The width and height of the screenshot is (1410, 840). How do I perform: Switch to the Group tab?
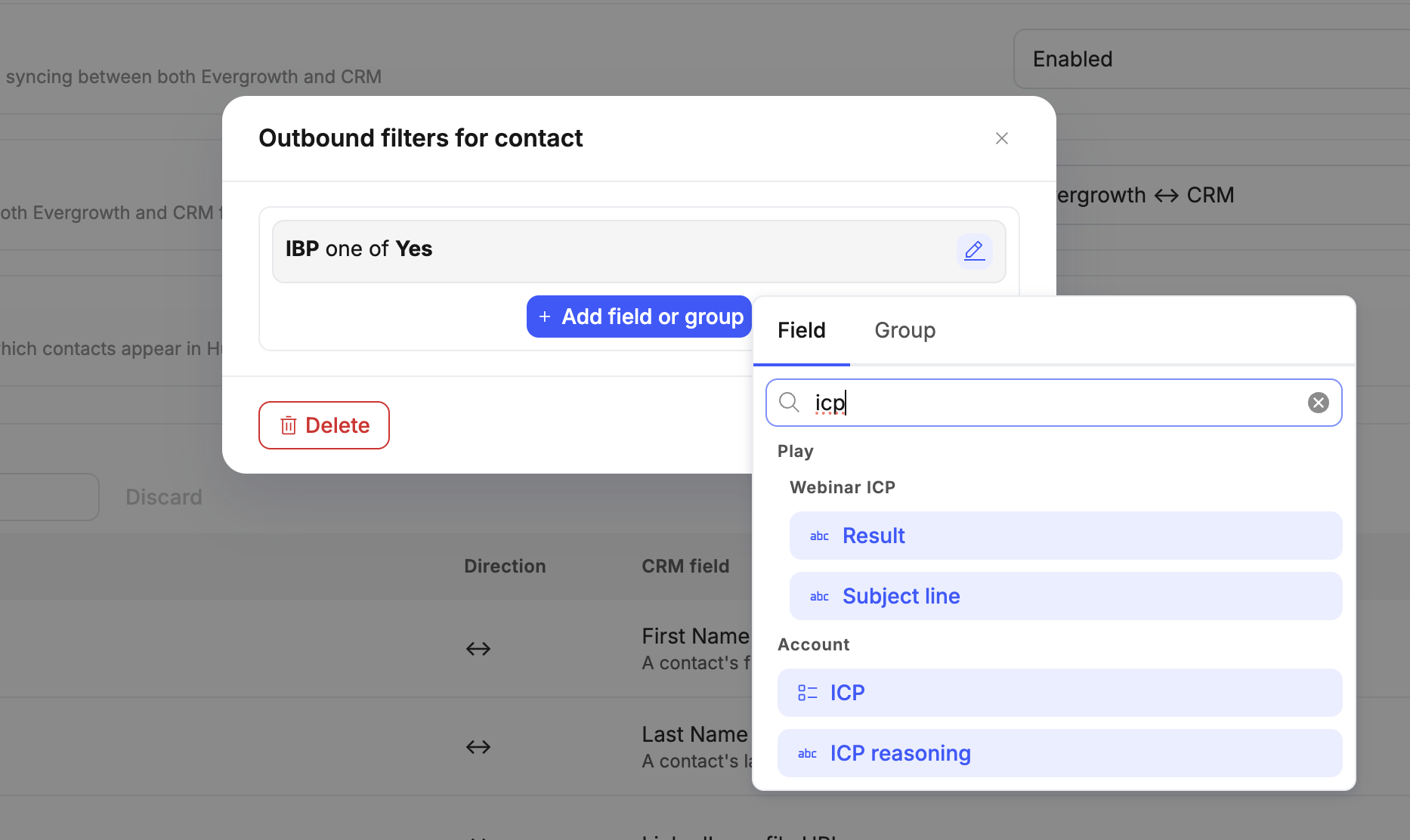[904, 330]
